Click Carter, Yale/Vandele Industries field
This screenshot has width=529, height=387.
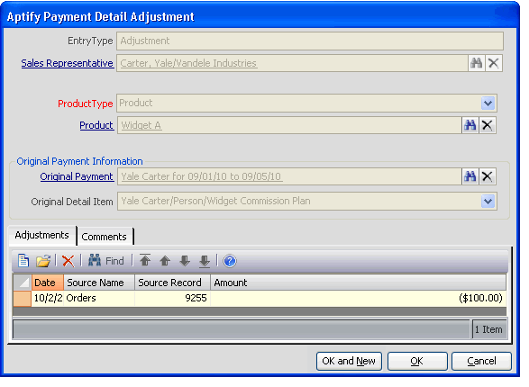292,63
